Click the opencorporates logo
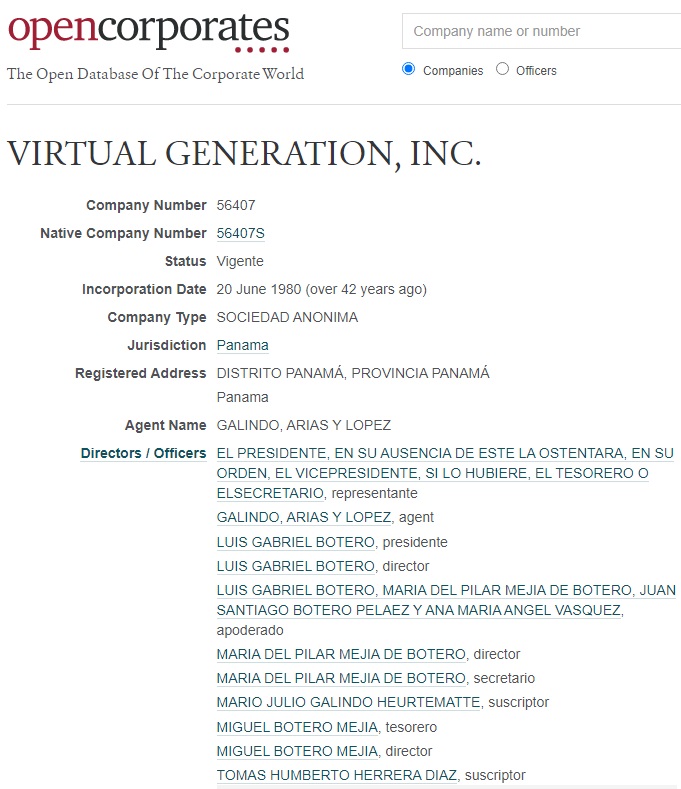This screenshot has width=681, height=789. pos(148,31)
